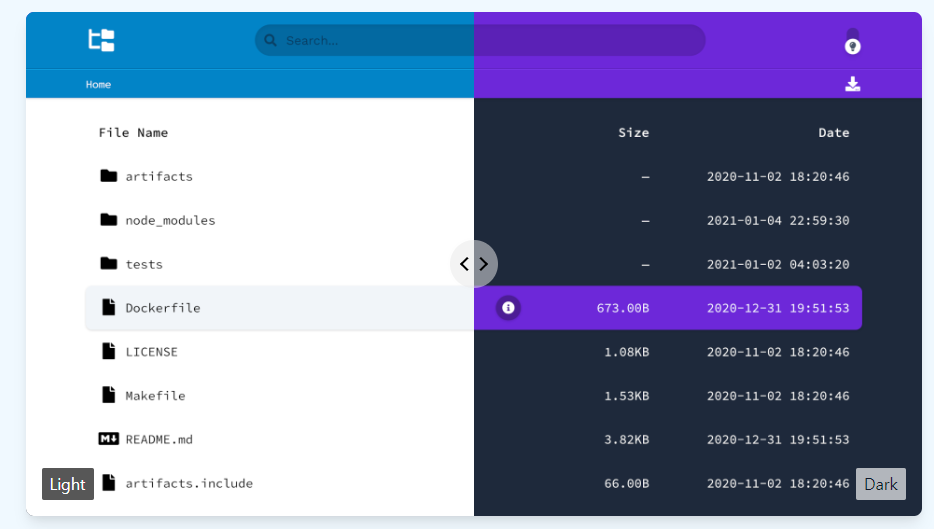The height and width of the screenshot is (529, 934).
Task: Open the tests folder
Action: tap(144, 264)
